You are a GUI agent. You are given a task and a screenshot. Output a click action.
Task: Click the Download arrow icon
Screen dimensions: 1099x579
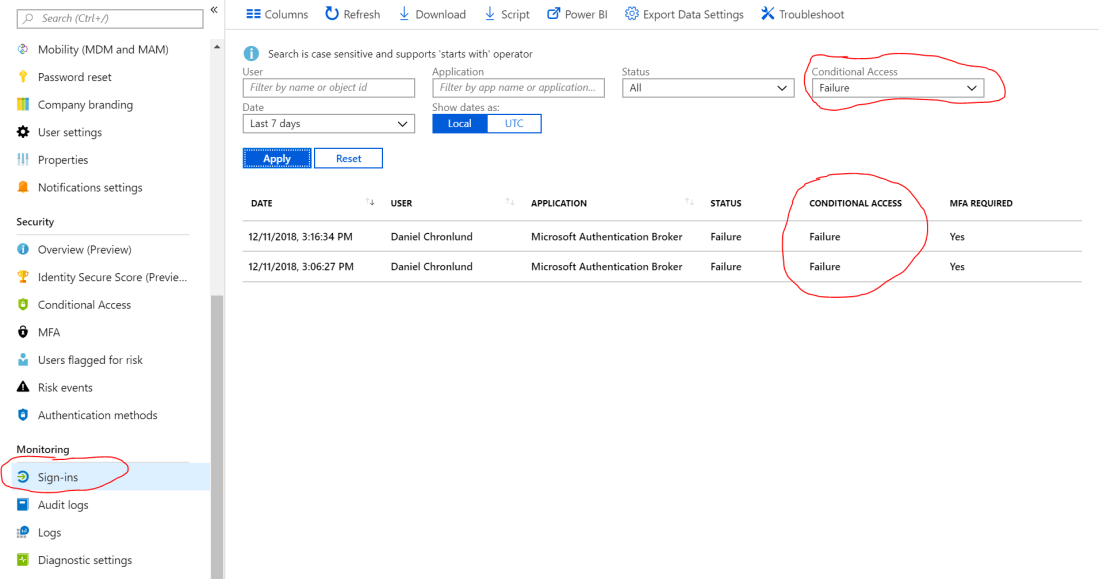click(x=404, y=14)
